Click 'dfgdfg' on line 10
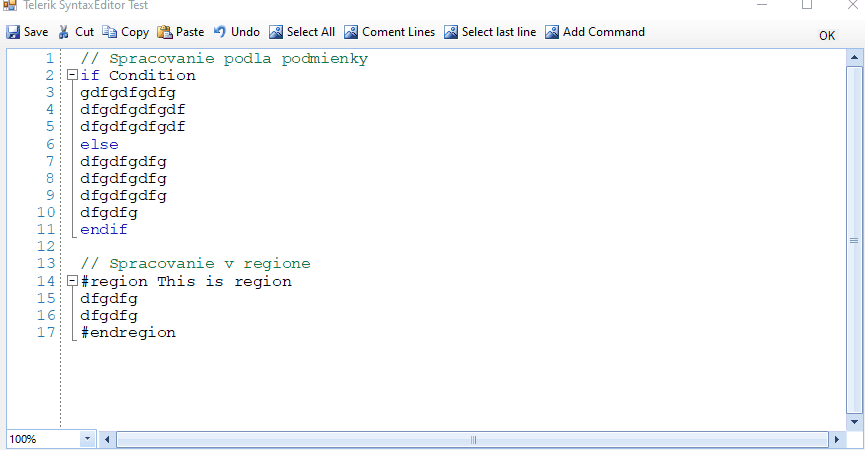 click(109, 213)
